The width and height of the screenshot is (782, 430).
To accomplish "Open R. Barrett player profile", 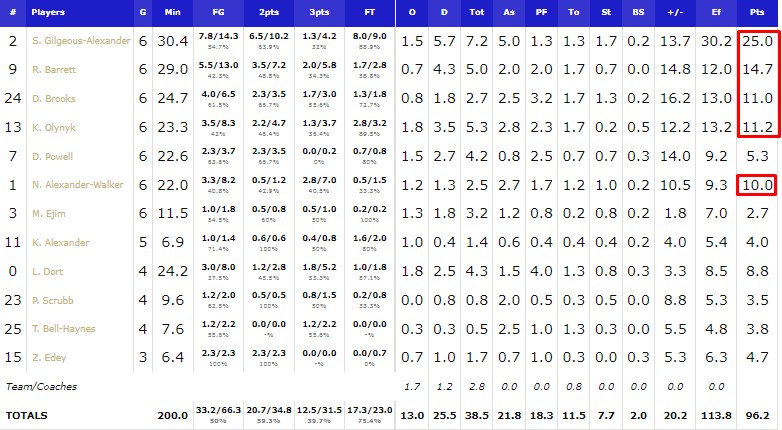I will pyautogui.click(x=54, y=70).
